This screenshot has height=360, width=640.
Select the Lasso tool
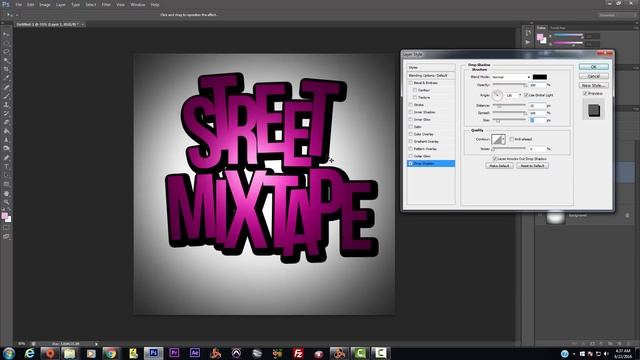click(x=6, y=52)
